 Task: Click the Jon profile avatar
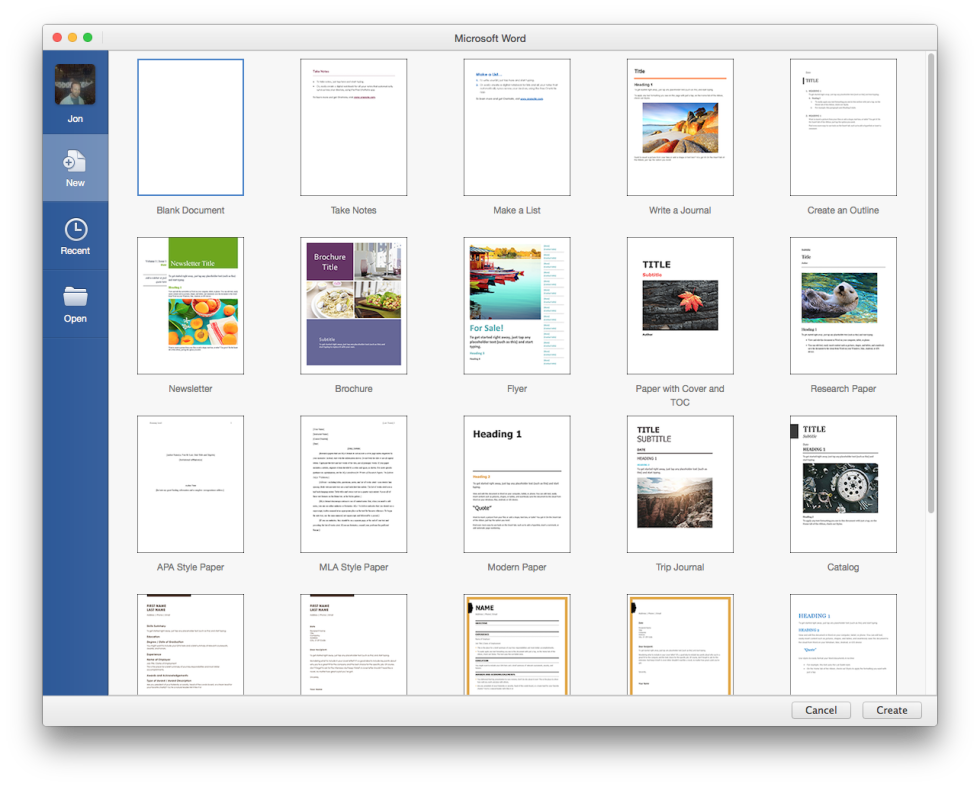point(75,84)
